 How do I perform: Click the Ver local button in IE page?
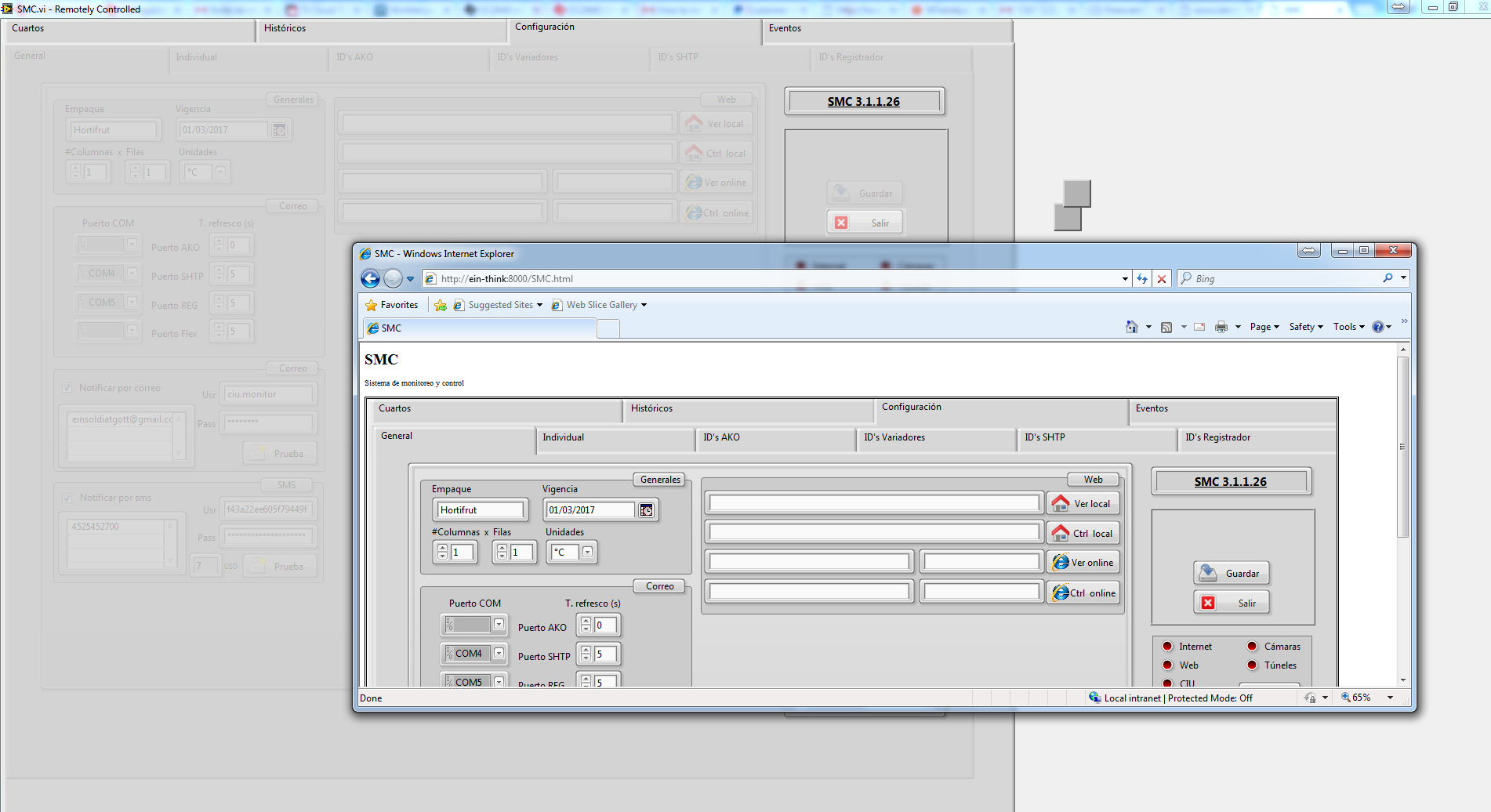pyautogui.click(x=1083, y=504)
